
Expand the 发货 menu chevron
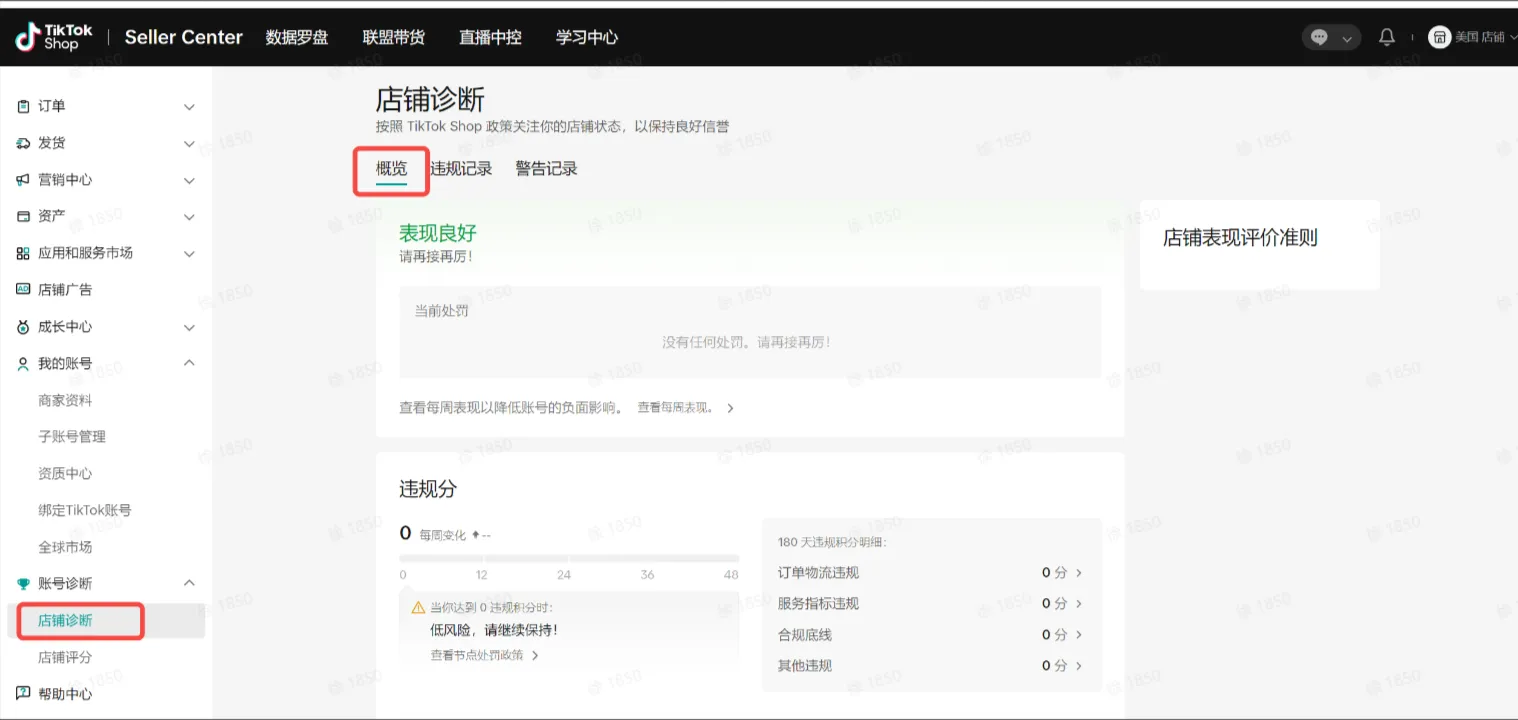(x=189, y=144)
